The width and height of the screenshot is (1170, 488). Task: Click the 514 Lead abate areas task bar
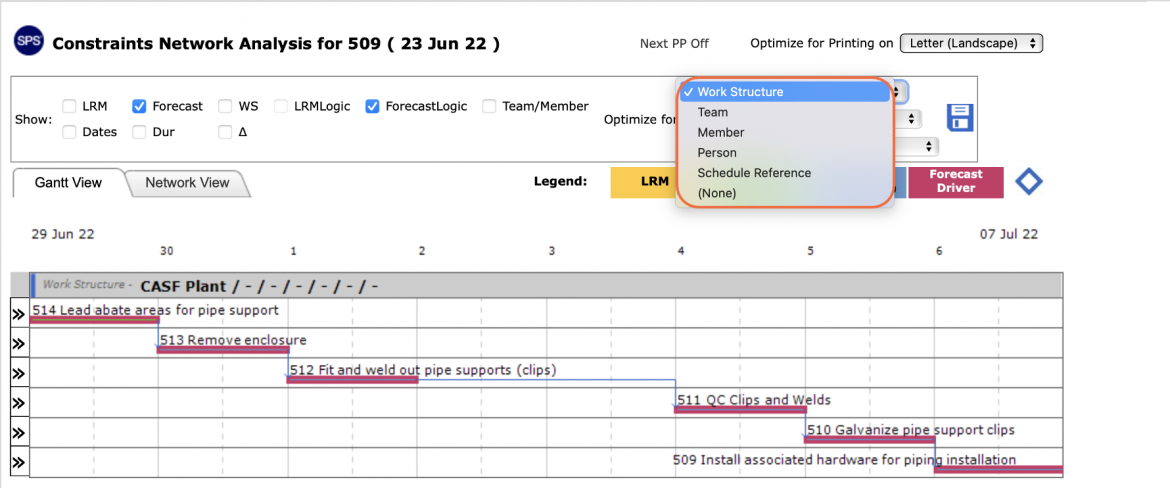(94, 320)
